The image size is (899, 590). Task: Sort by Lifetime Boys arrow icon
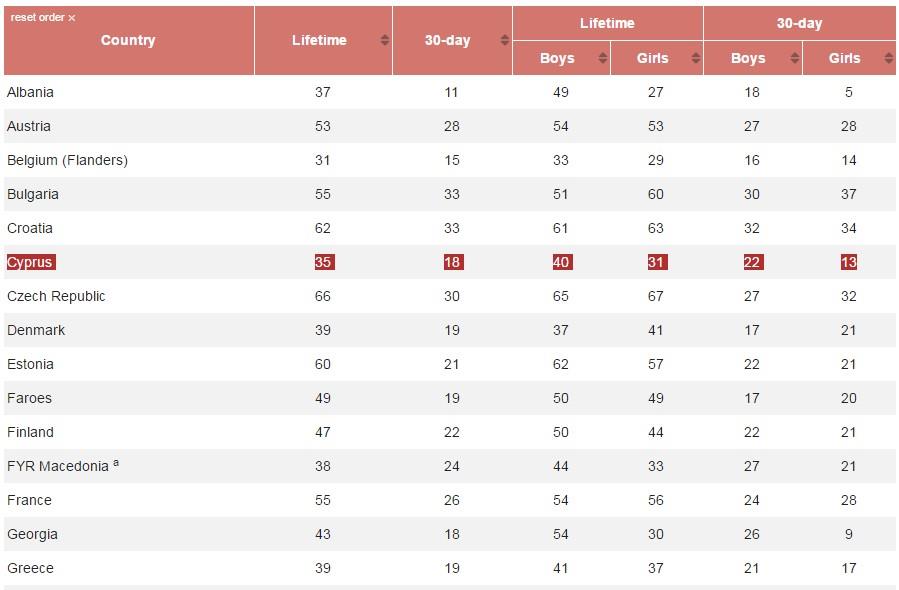[x=603, y=58]
